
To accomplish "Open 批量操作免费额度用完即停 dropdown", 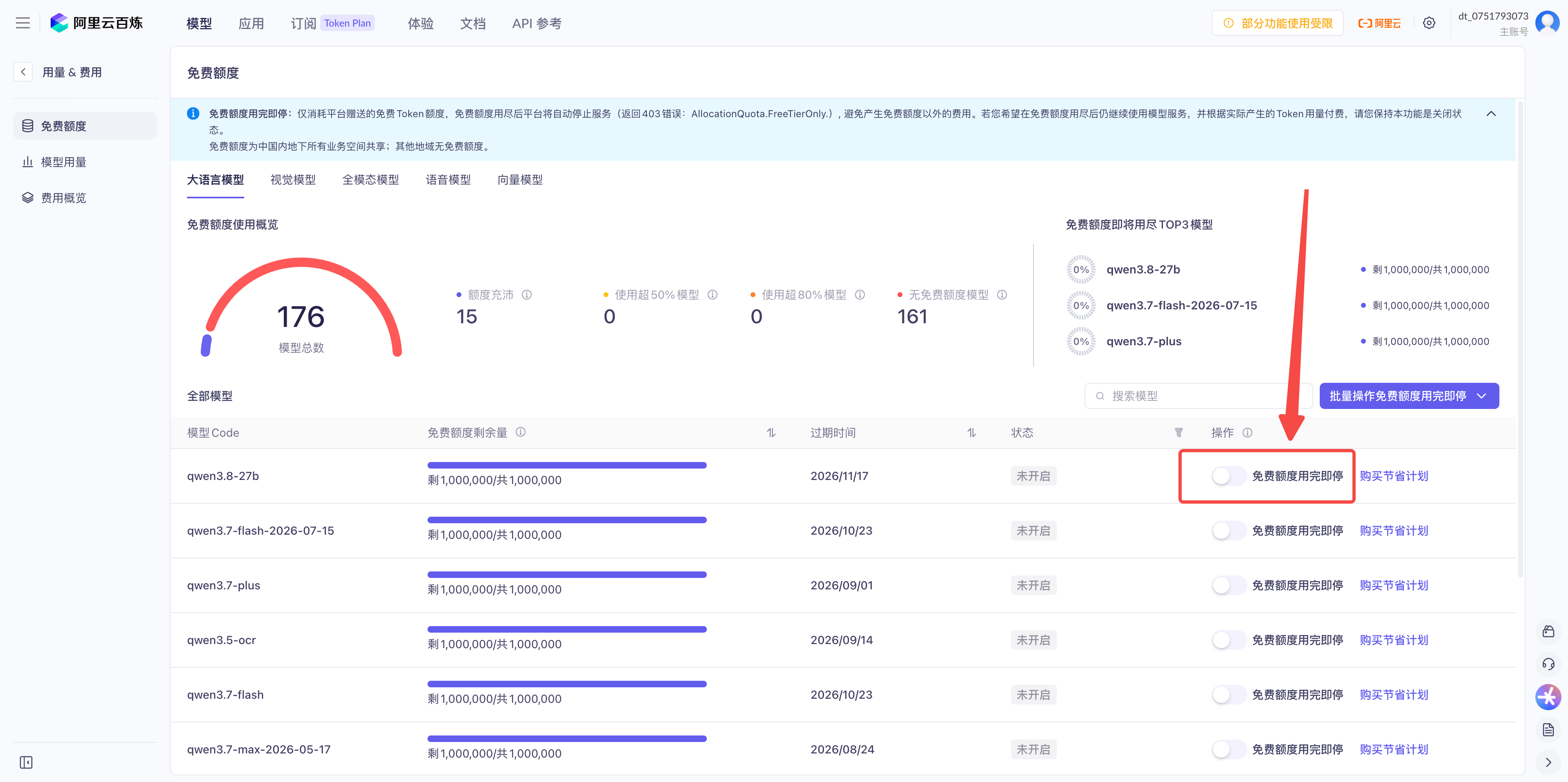I will click(1408, 396).
